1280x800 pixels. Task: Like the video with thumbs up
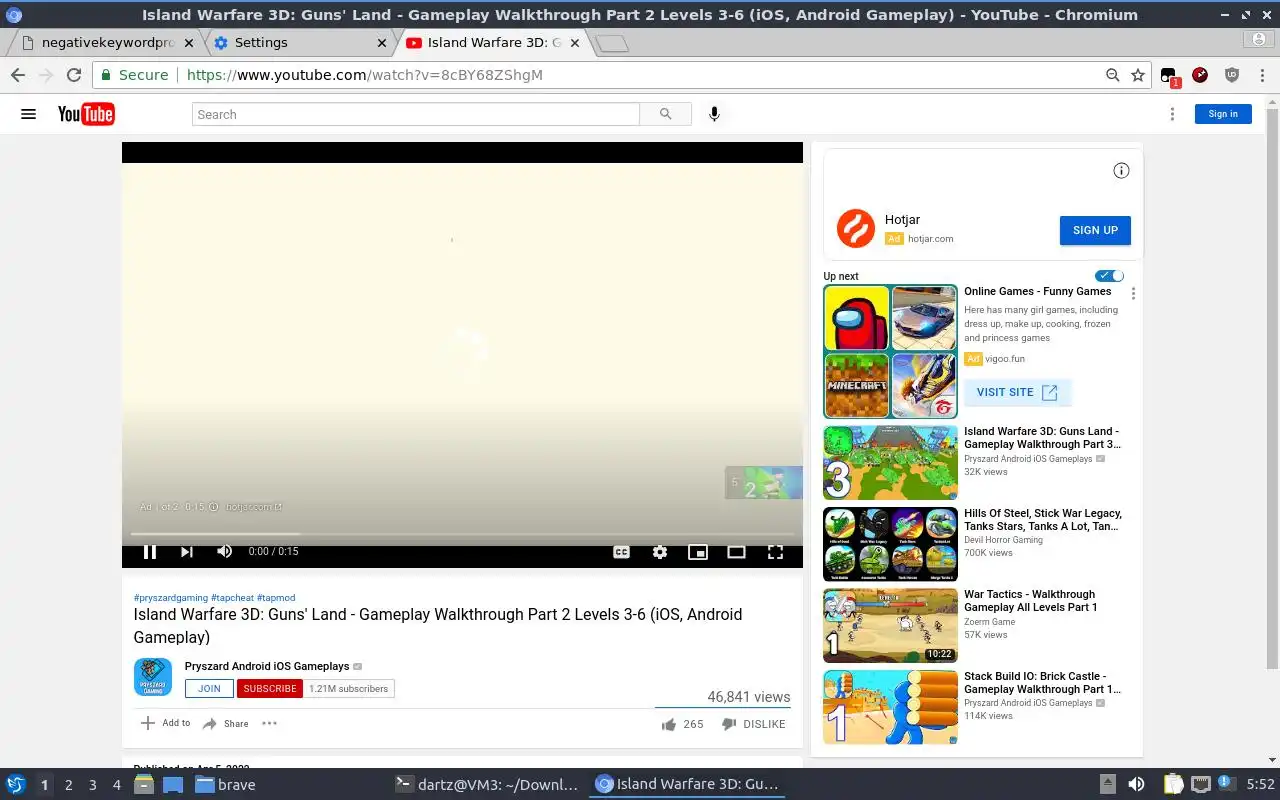[682, 724]
